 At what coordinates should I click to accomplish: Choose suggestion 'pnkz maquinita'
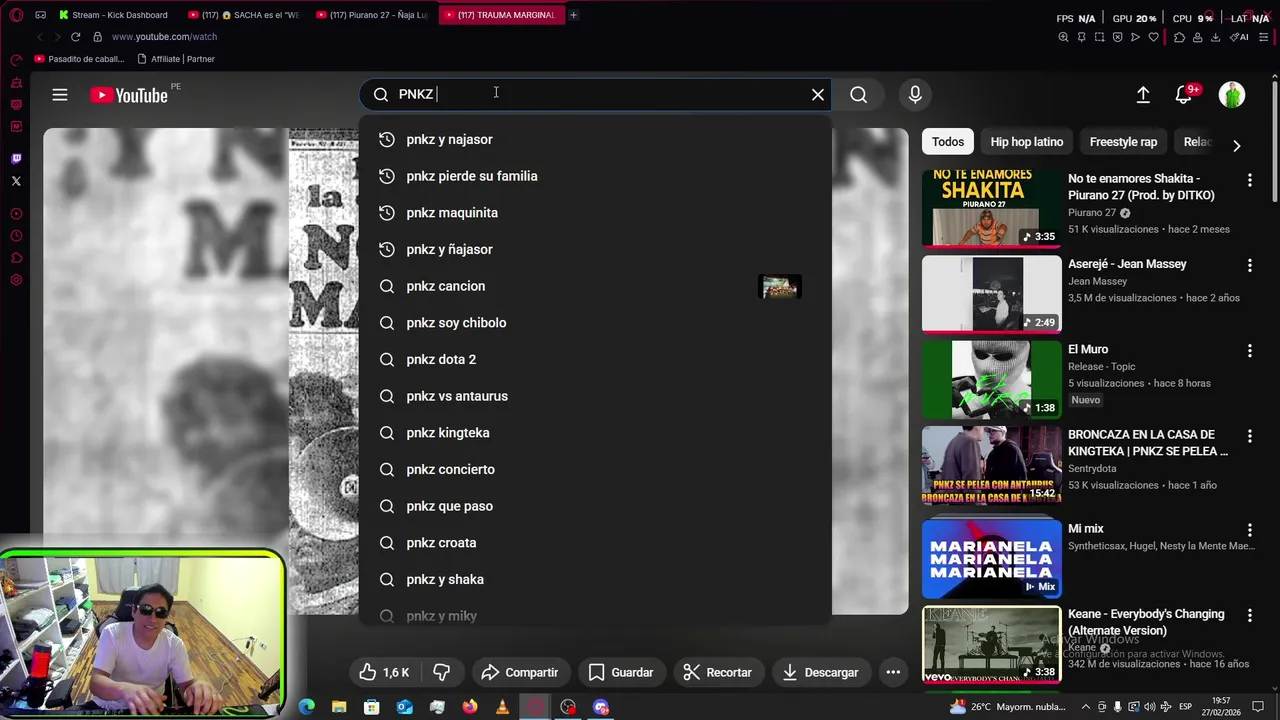[595, 212]
